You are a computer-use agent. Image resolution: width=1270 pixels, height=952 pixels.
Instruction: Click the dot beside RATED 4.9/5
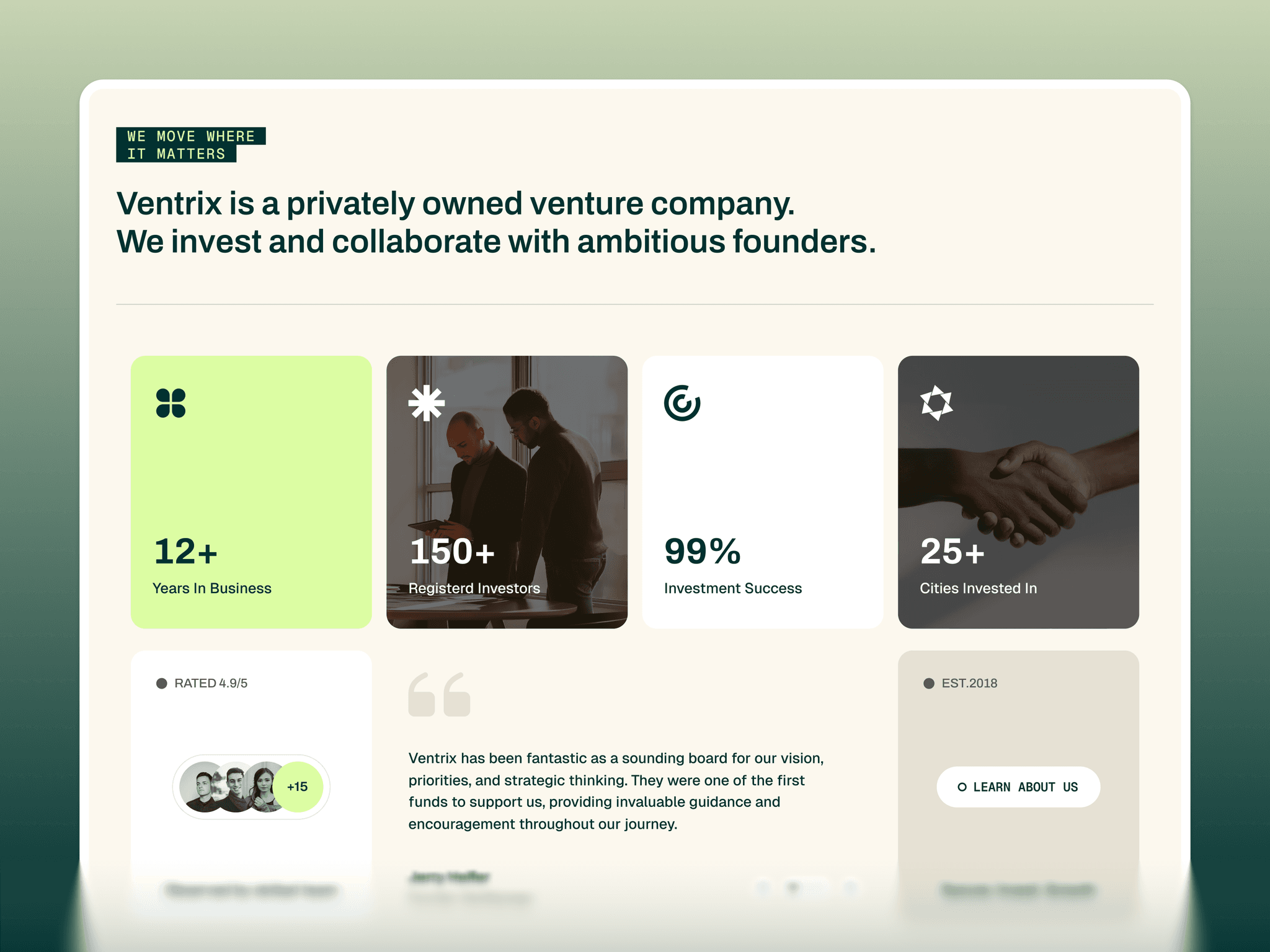[162, 683]
